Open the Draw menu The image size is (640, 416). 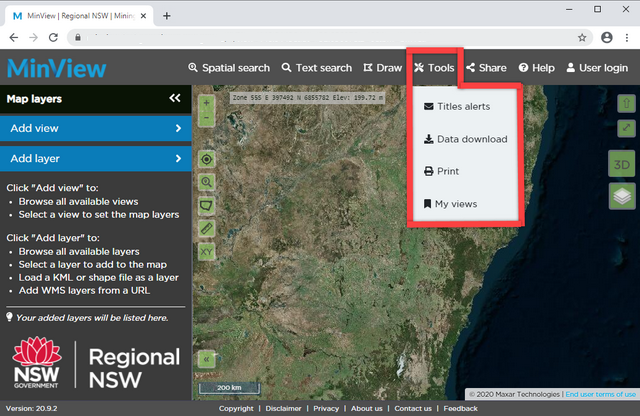383,68
